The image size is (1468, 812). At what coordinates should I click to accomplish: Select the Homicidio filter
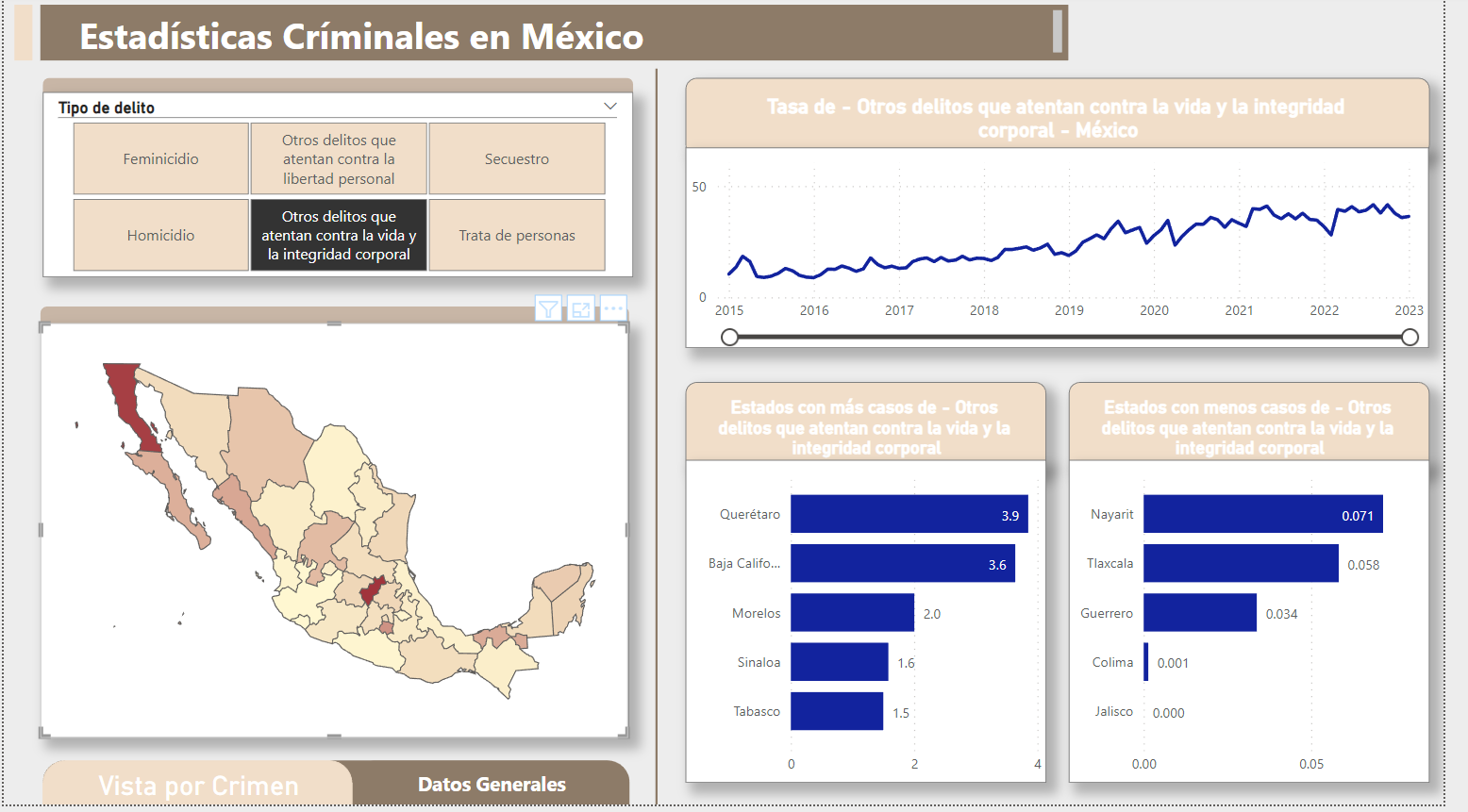click(160, 235)
